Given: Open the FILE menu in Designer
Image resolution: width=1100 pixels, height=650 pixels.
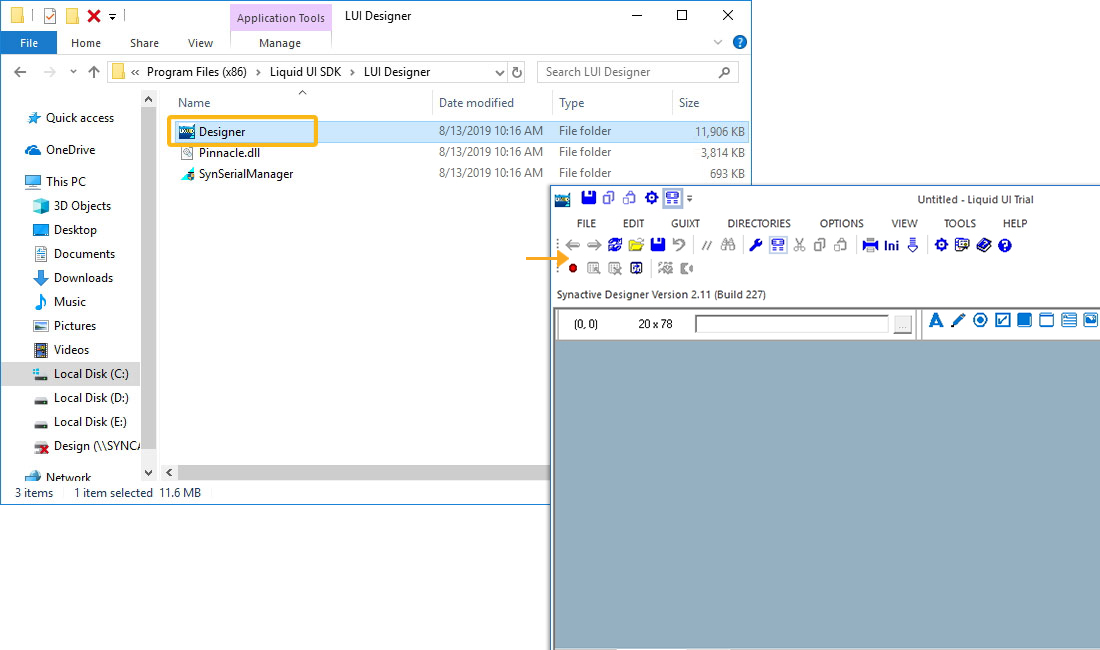Looking at the screenshot, I should tap(586, 223).
